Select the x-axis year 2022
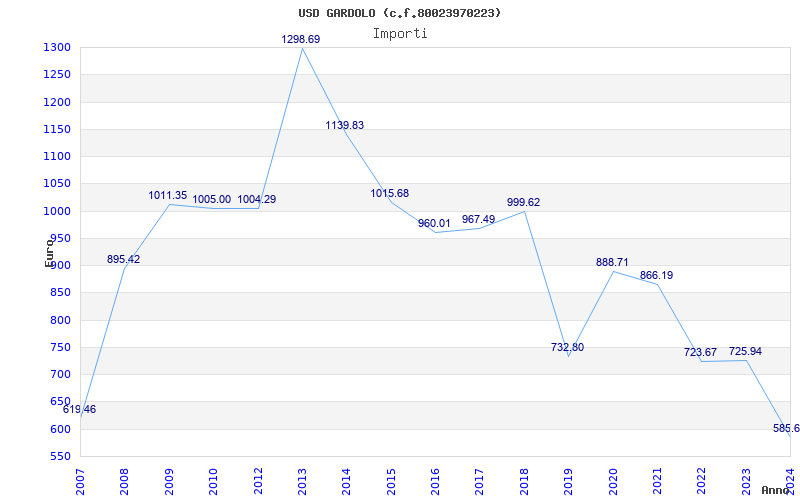 pos(702,482)
